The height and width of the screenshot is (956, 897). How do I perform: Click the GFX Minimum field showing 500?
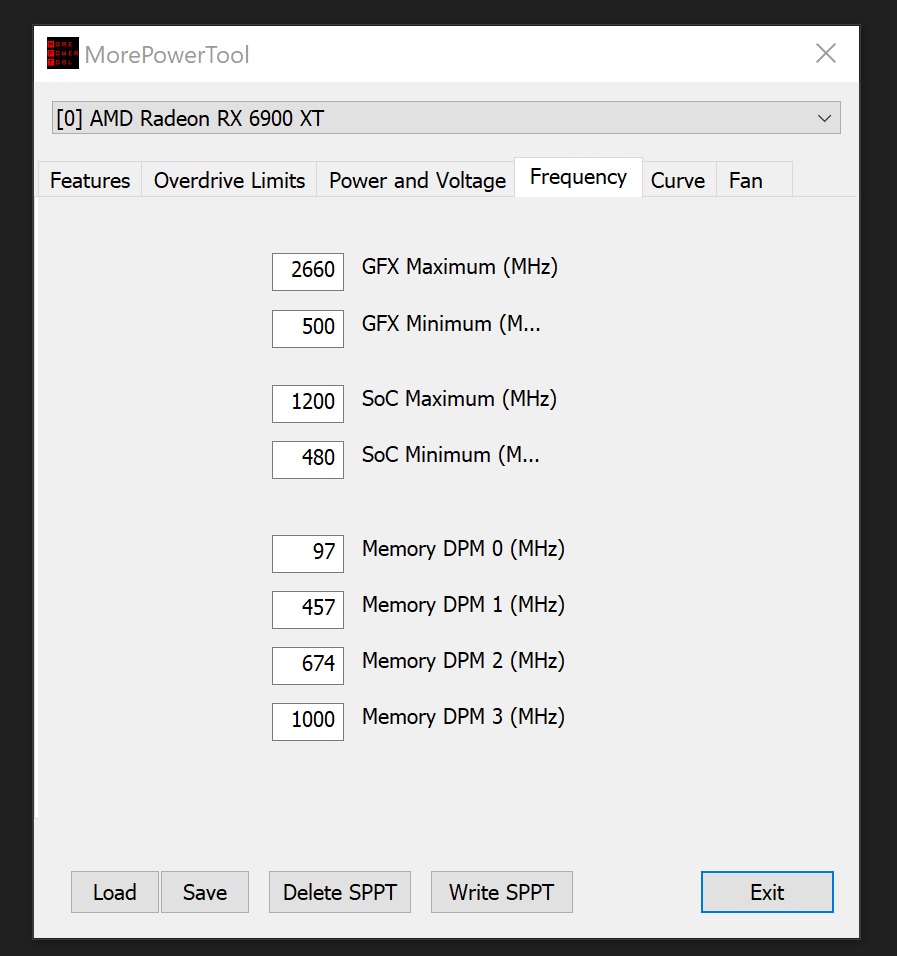coord(308,329)
